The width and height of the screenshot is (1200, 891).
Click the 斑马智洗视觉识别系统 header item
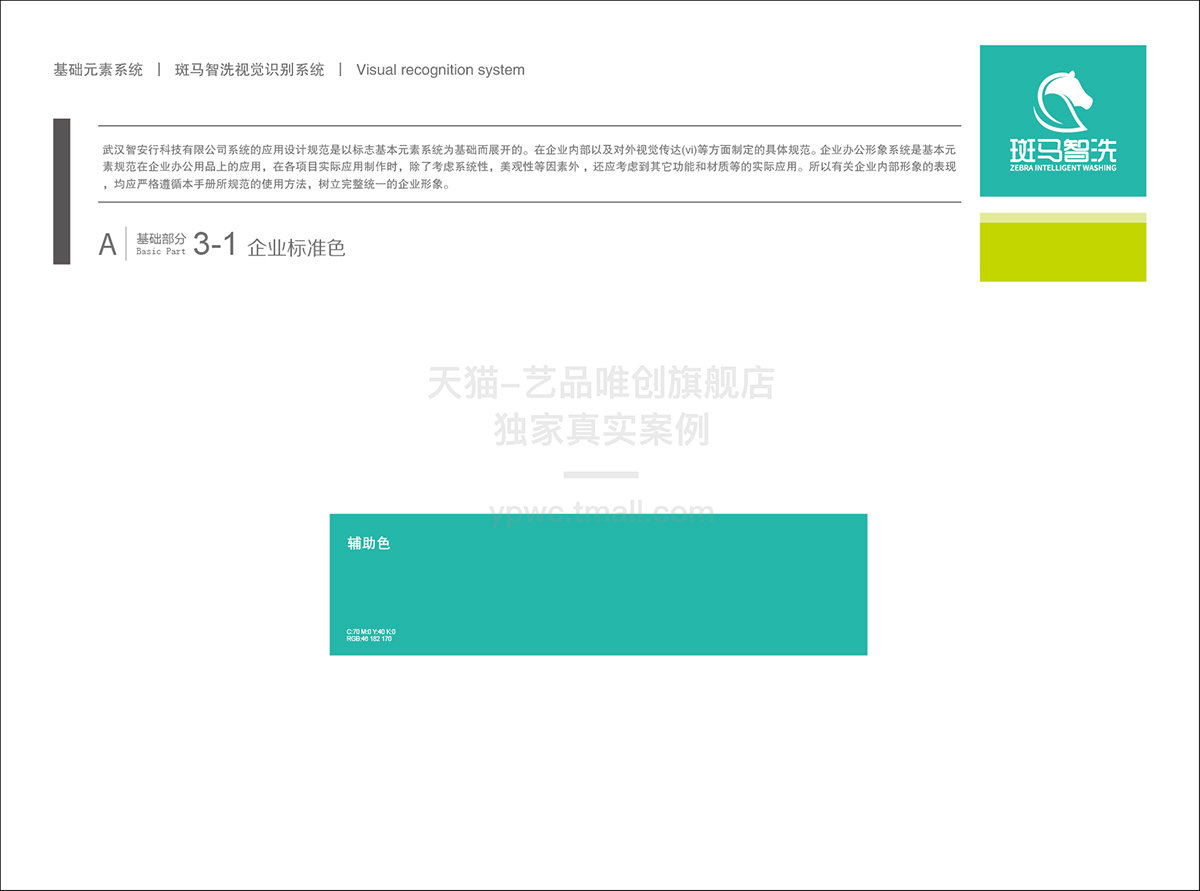(x=249, y=70)
